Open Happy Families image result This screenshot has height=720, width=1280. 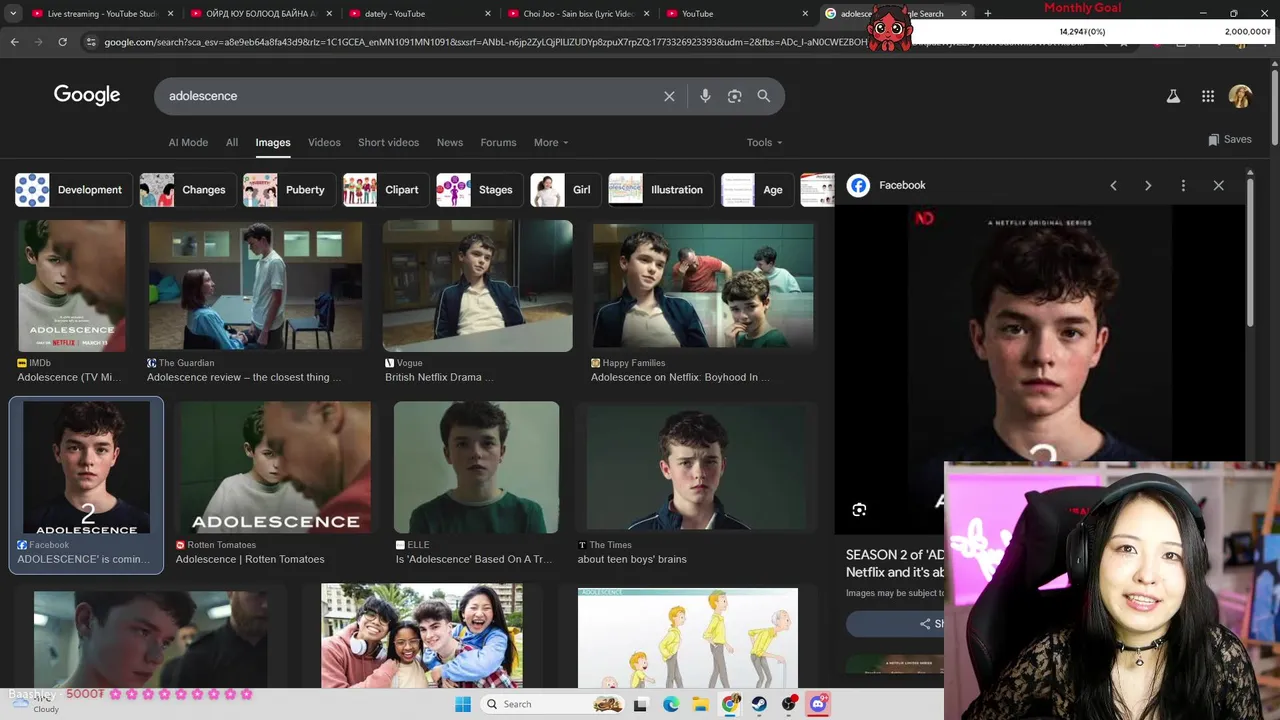pyautogui.click(x=703, y=286)
